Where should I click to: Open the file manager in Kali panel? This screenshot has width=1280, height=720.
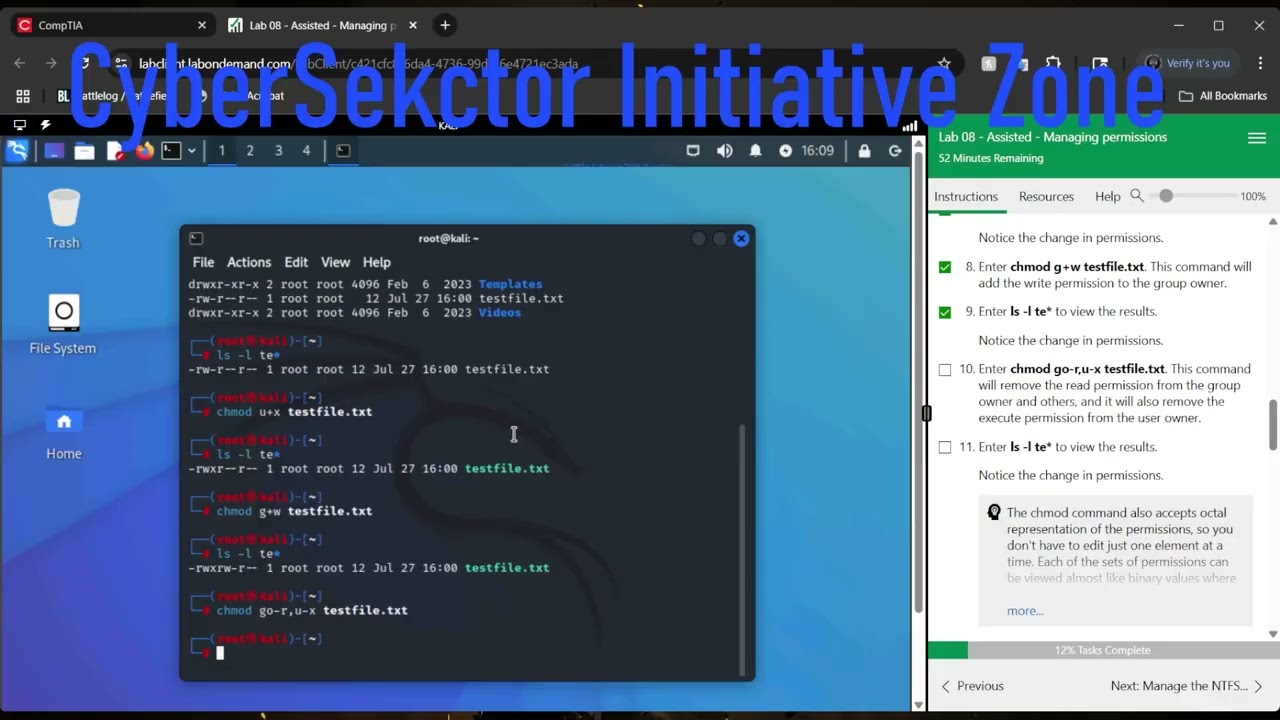tap(84, 151)
